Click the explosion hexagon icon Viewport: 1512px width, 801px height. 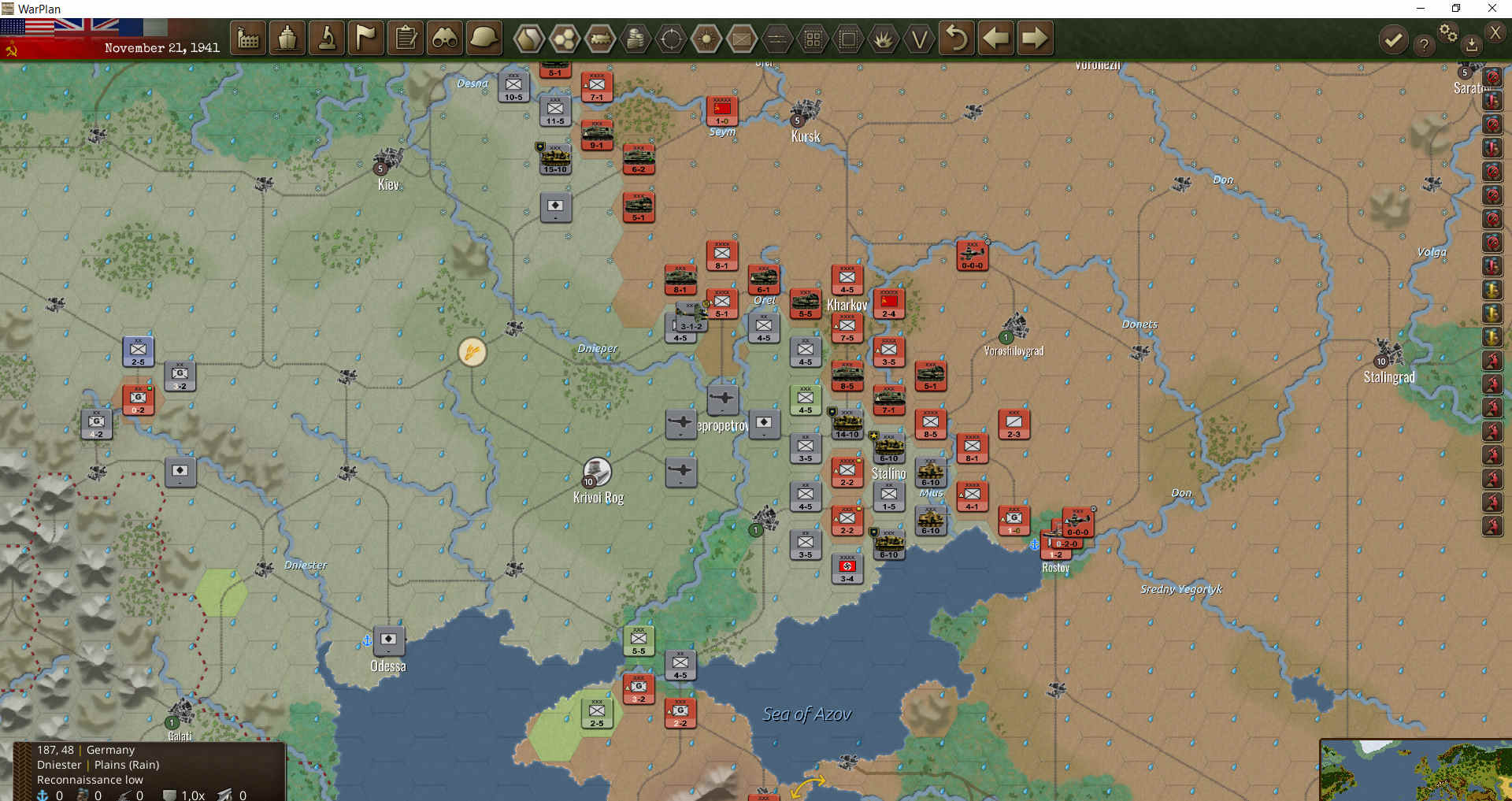point(884,39)
